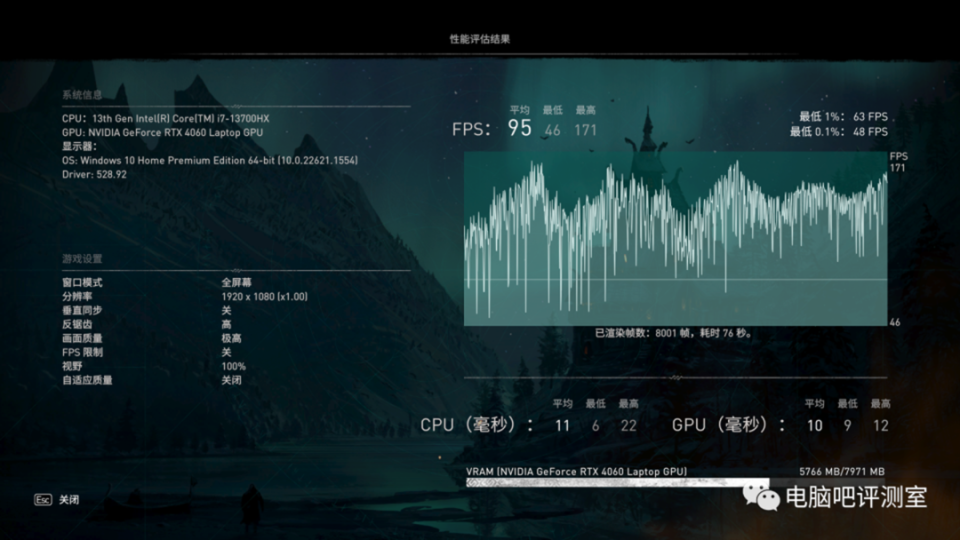Viewport: 960px width, 540px height.
Task: Click the FPS: label above the graph
Action: click(471, 129)
